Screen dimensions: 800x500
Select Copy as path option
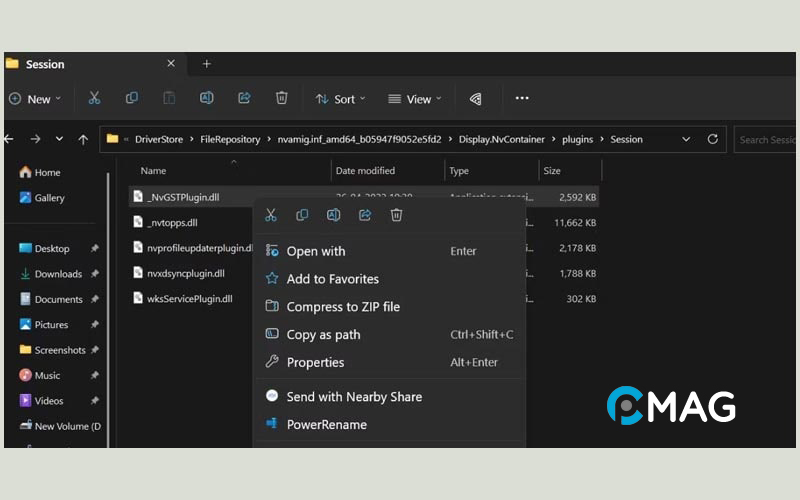(323, 335)
